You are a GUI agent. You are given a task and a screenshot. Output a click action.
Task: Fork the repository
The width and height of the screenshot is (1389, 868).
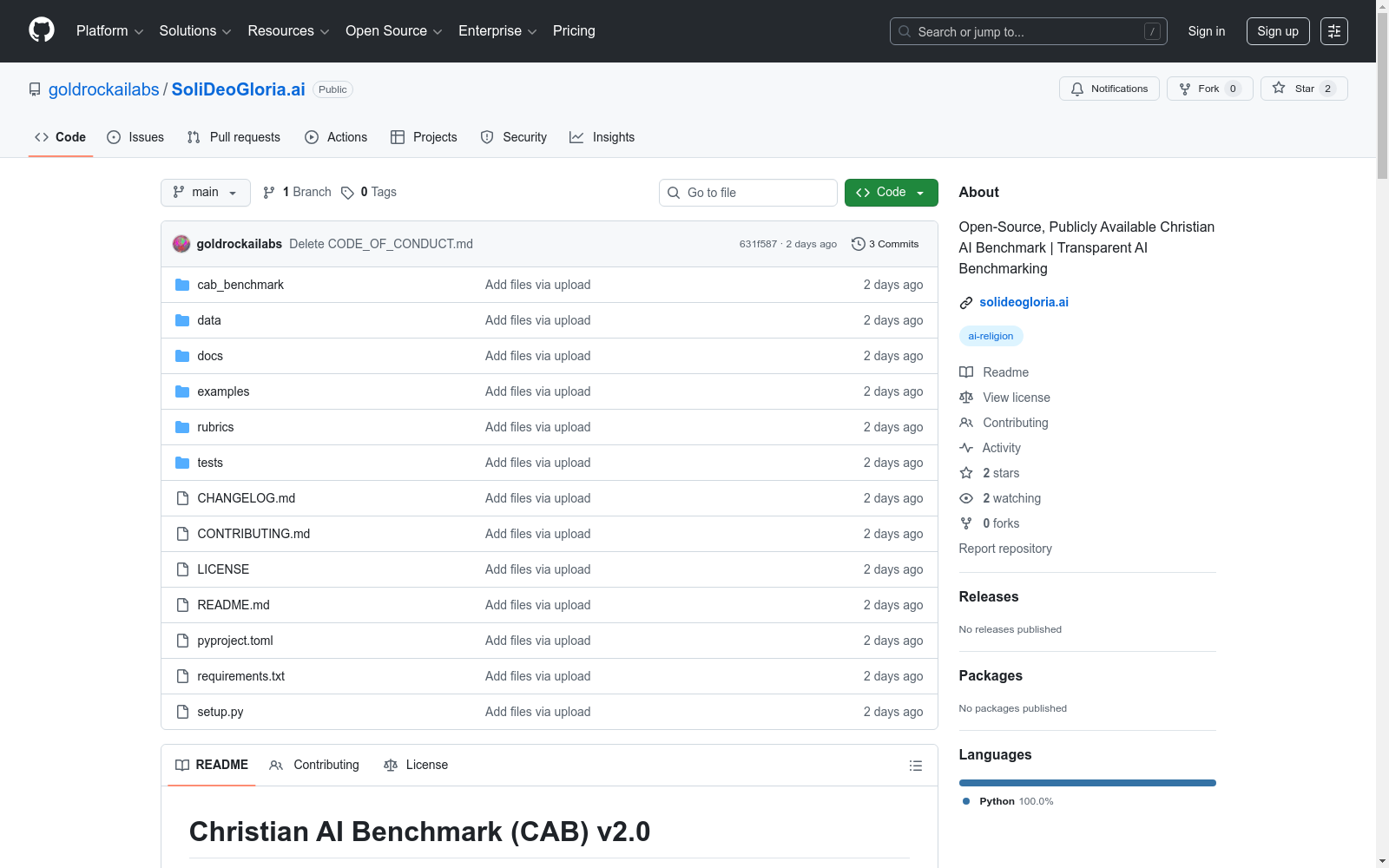[1210, 89]
